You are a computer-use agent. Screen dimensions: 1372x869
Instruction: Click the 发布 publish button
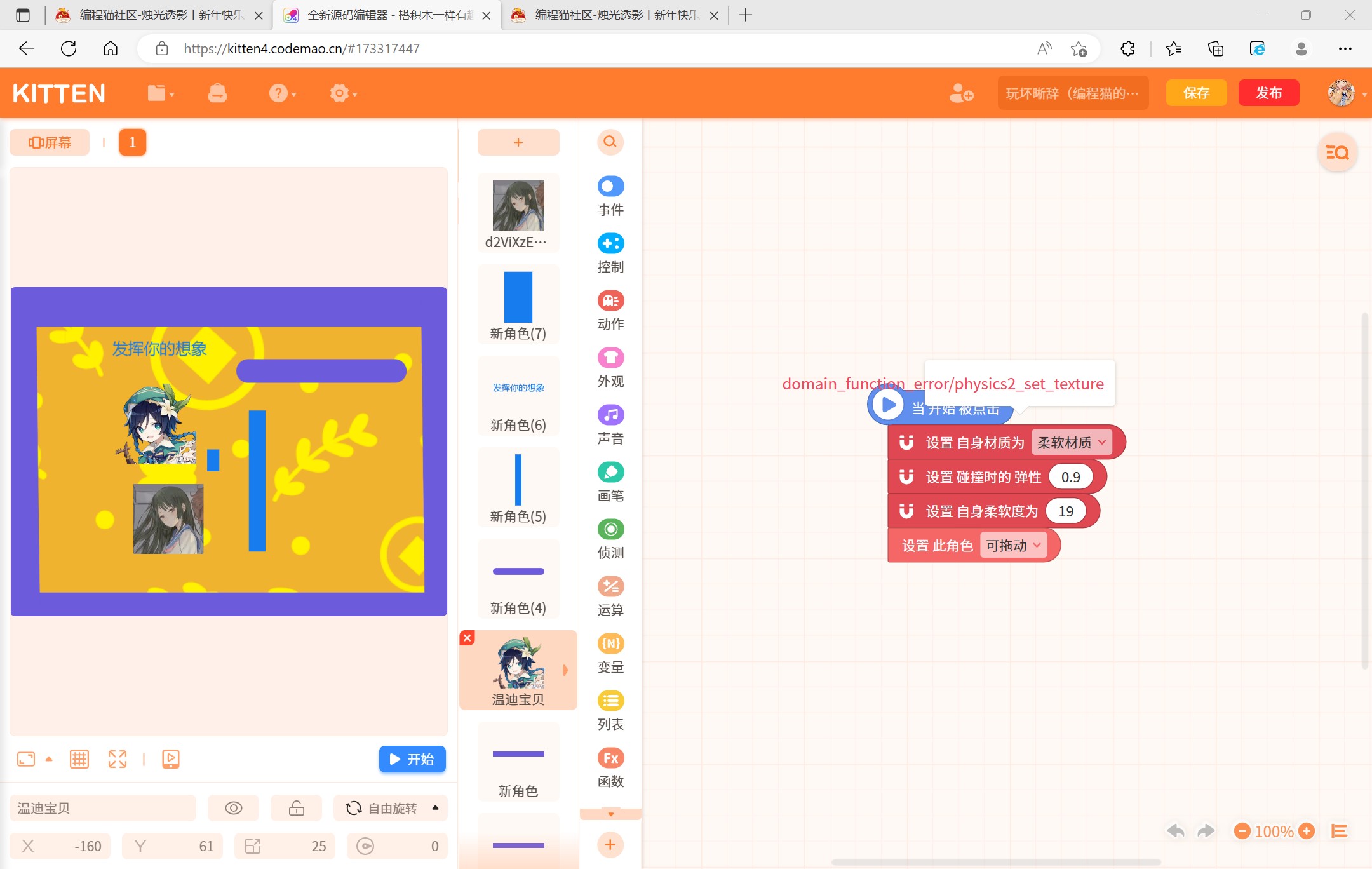(1269, 93)
